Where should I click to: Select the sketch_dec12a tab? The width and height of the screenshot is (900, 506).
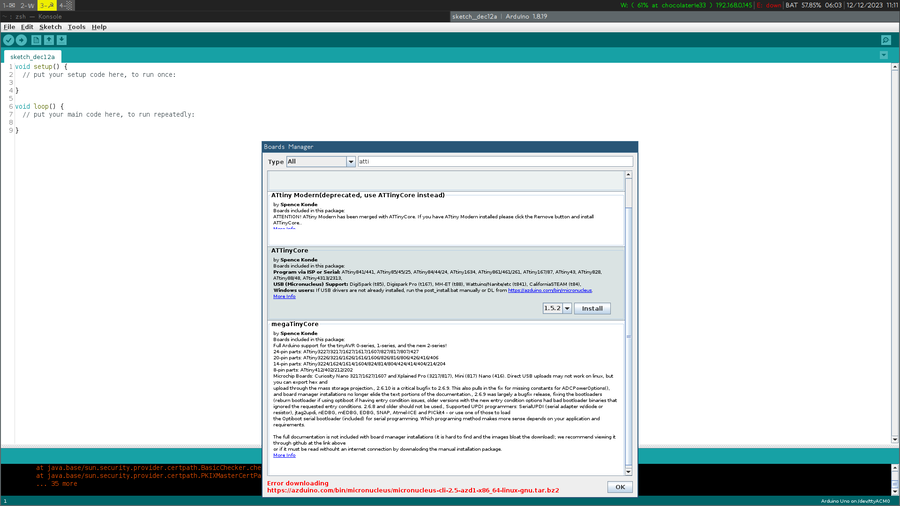33,57
